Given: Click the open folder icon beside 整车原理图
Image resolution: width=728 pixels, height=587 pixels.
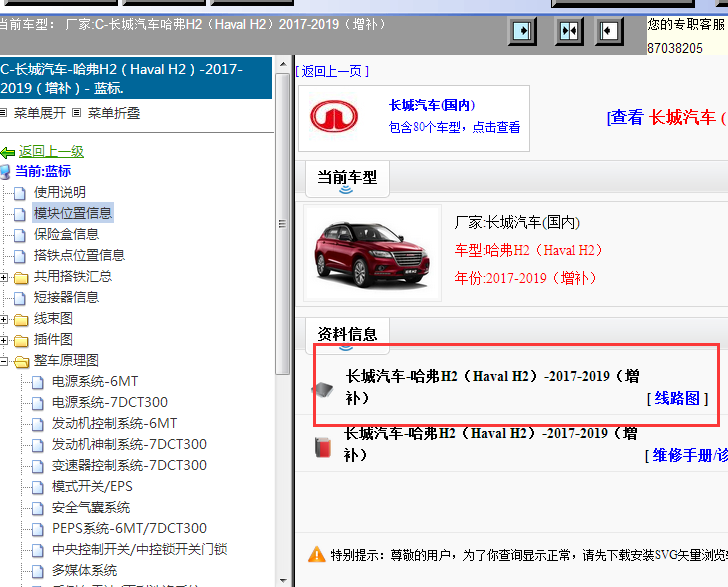Looking at the screenshot, I should tap(21, 361).
